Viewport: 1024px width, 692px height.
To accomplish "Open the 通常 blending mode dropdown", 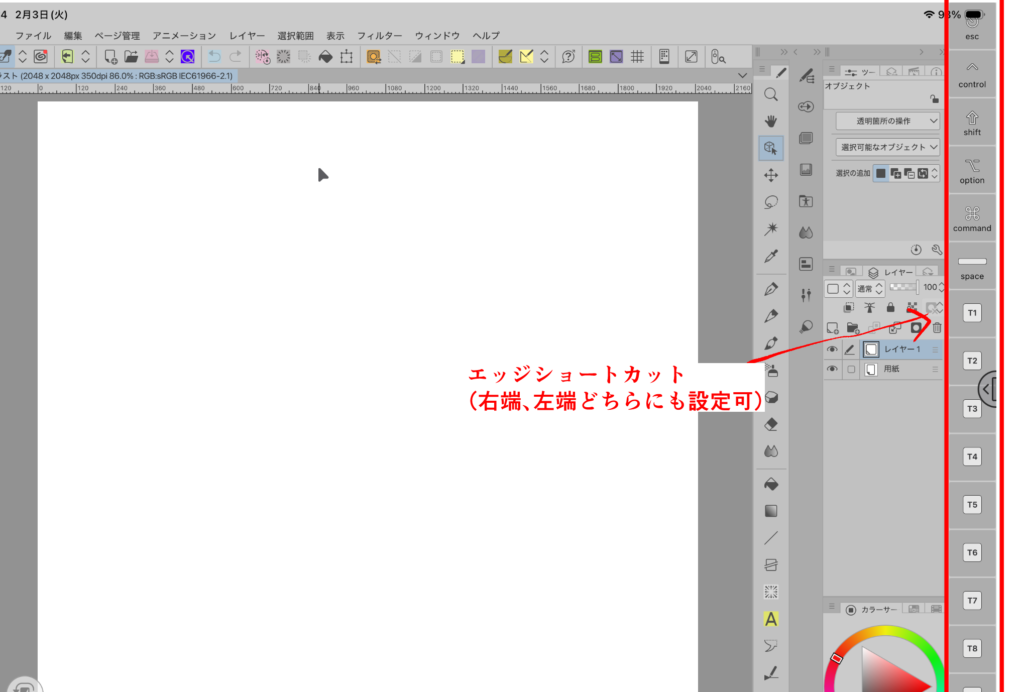I will pyautogui.click(x=868, y=288).
